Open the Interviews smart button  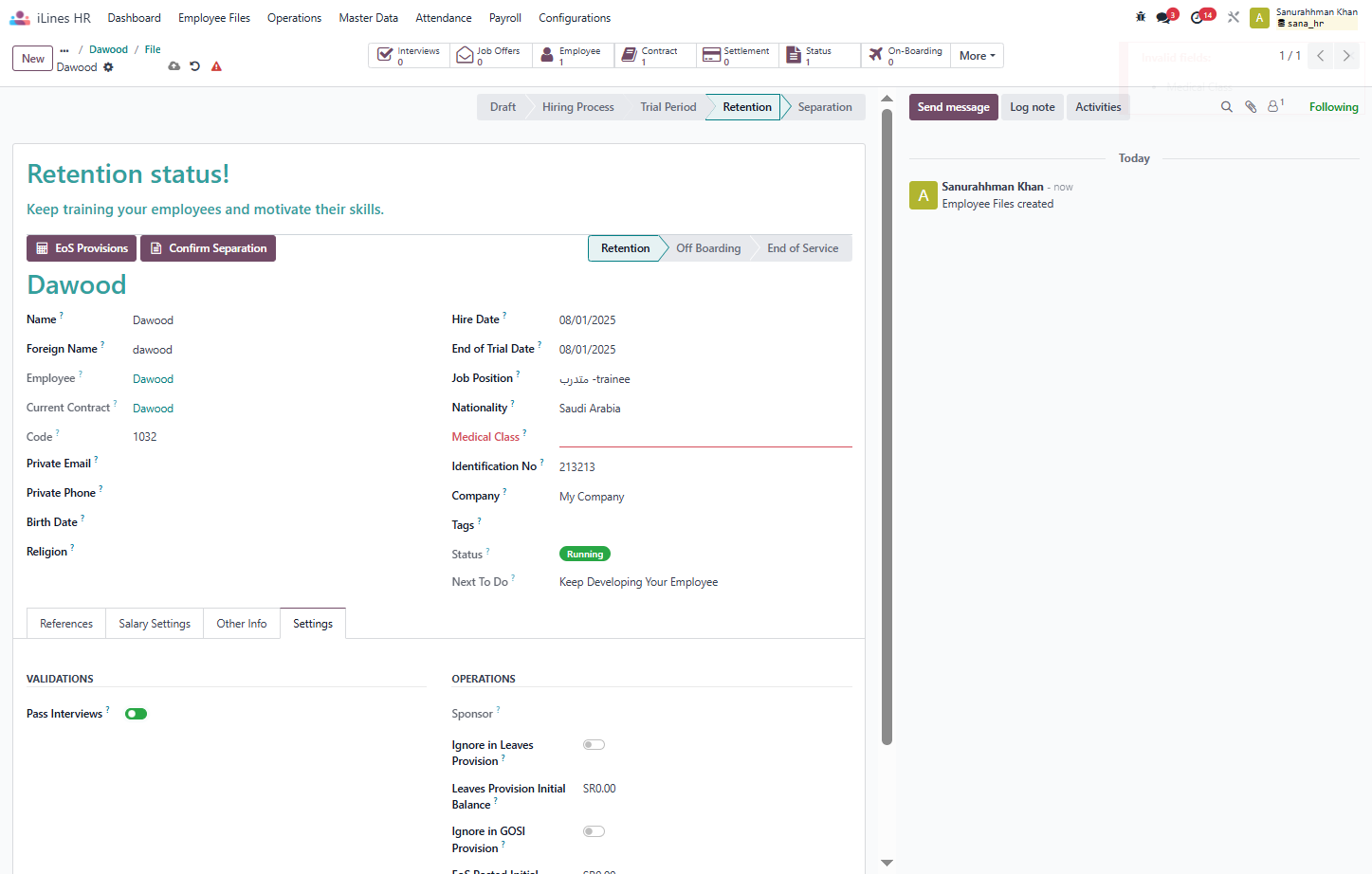pyautogui.click(x=409, y=56)
